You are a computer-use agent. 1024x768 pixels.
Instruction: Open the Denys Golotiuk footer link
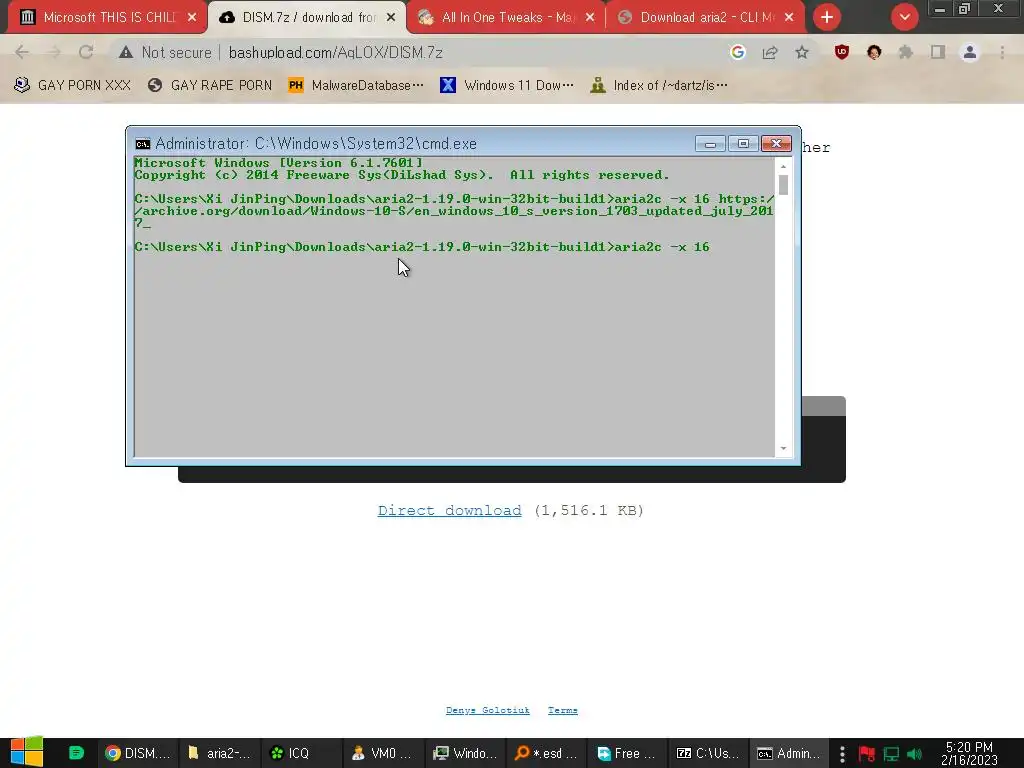pos(488,710)
